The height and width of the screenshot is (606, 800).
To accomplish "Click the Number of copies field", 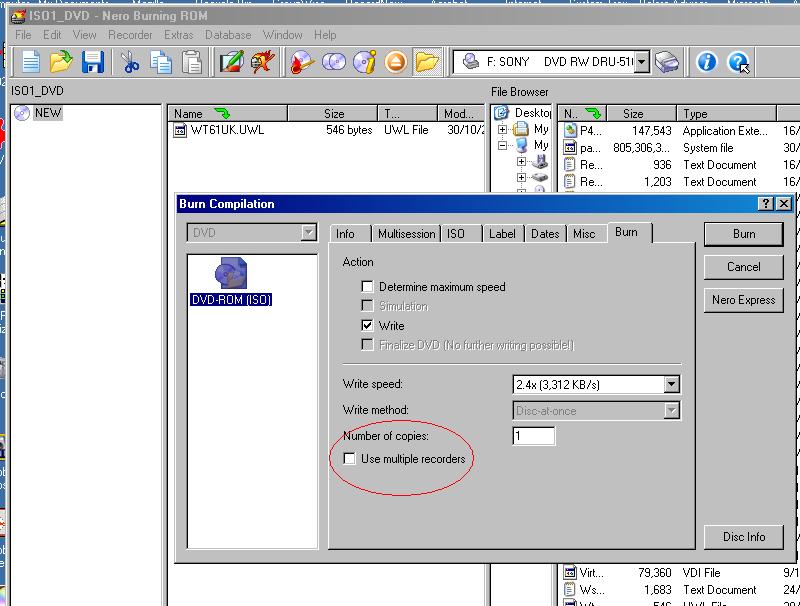I will pos(534,436).
